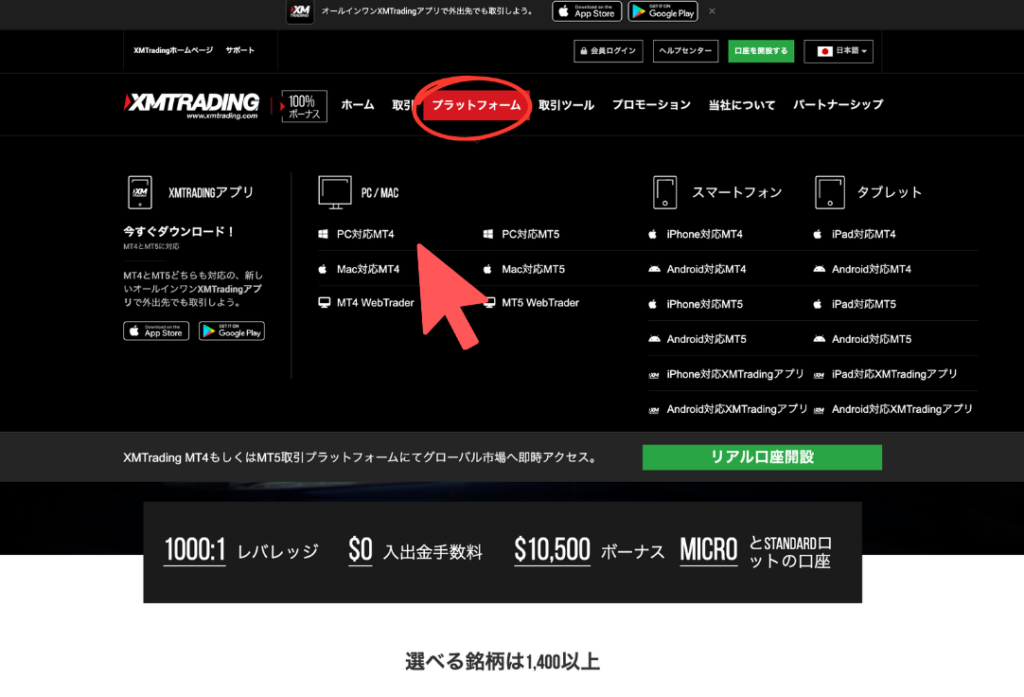This screenshot has height=697, width=1024.
Task: Open the PC対応MT4 link
Action: pyautogui.click(x=365, y=234)
